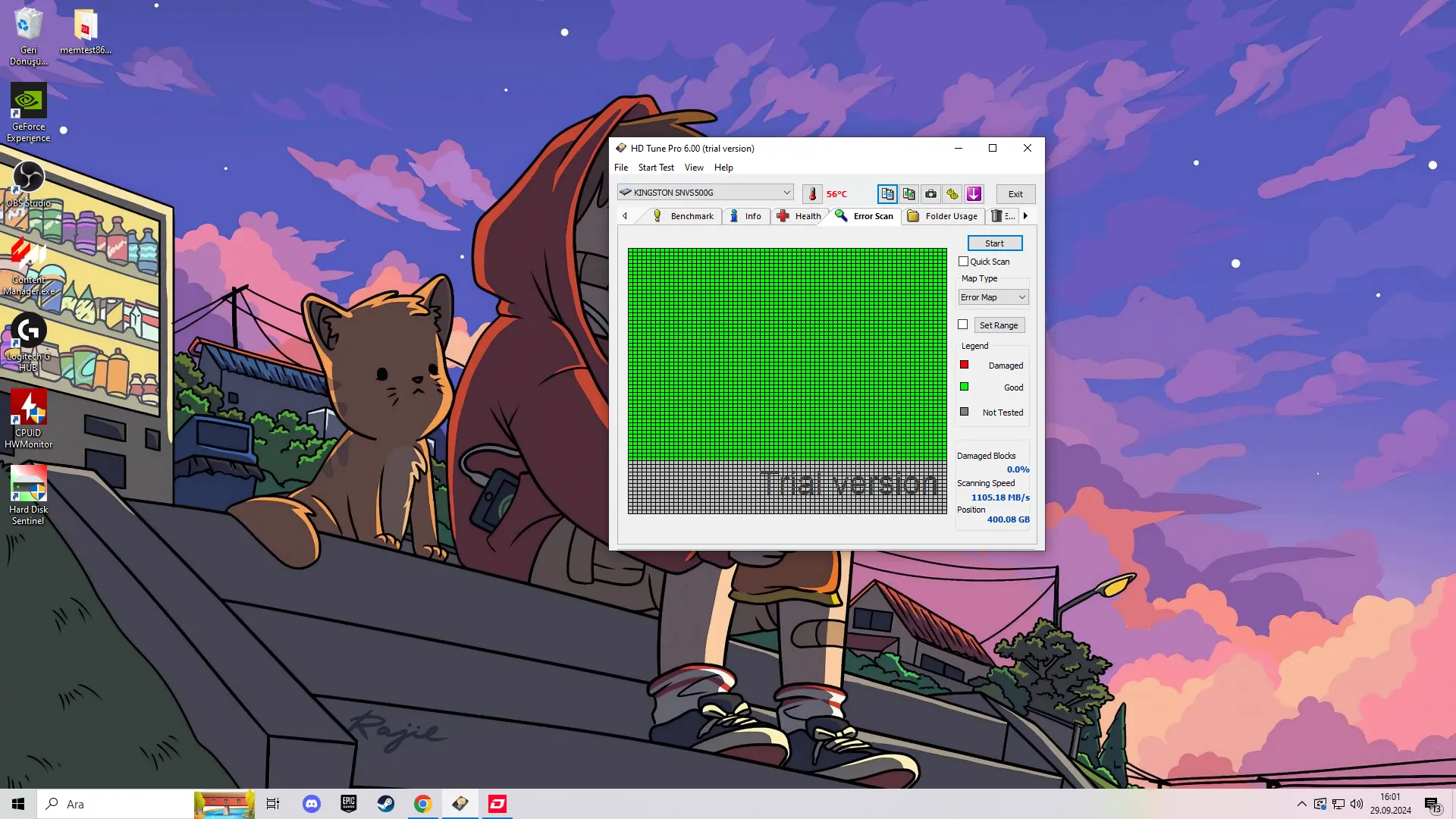This screenshot has width=1456, height=819.
Task: Switch to Google Chrome in the taskbar
Action: (423, 804)
